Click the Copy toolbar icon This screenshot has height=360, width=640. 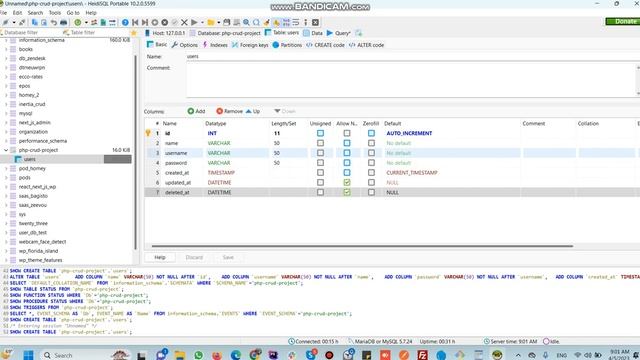tap(35, 22)
